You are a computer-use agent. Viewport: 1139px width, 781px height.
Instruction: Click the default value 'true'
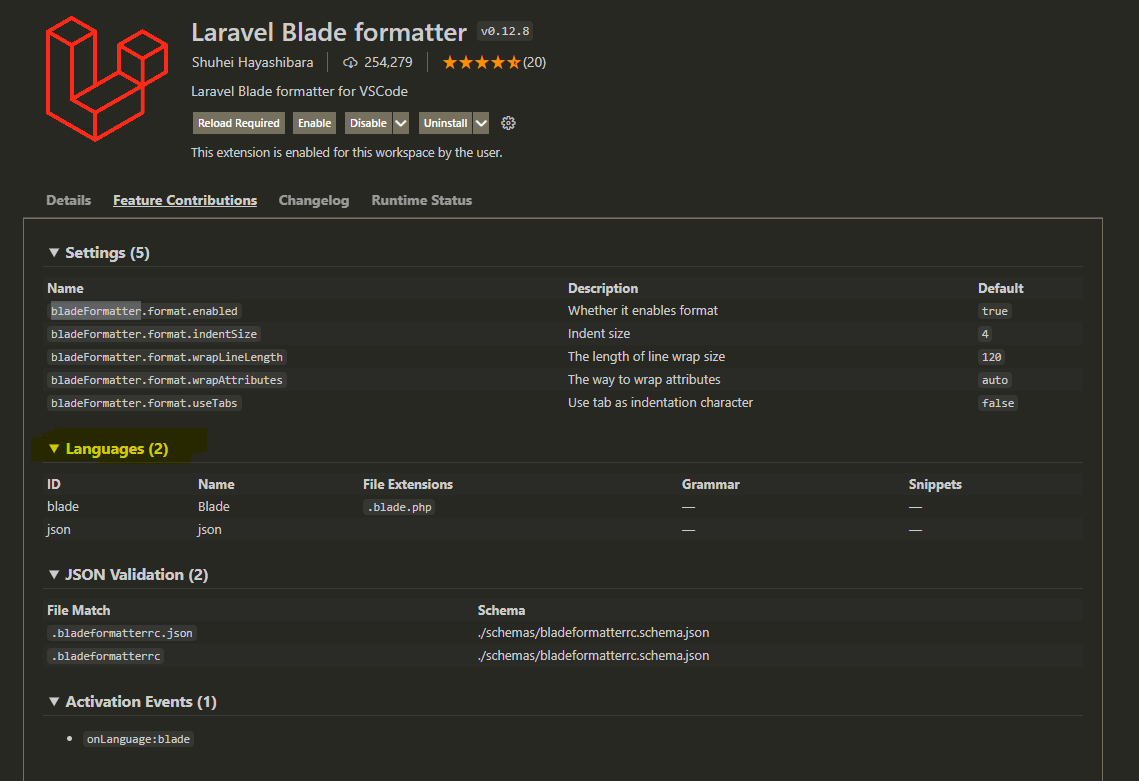tap(995, 311)
